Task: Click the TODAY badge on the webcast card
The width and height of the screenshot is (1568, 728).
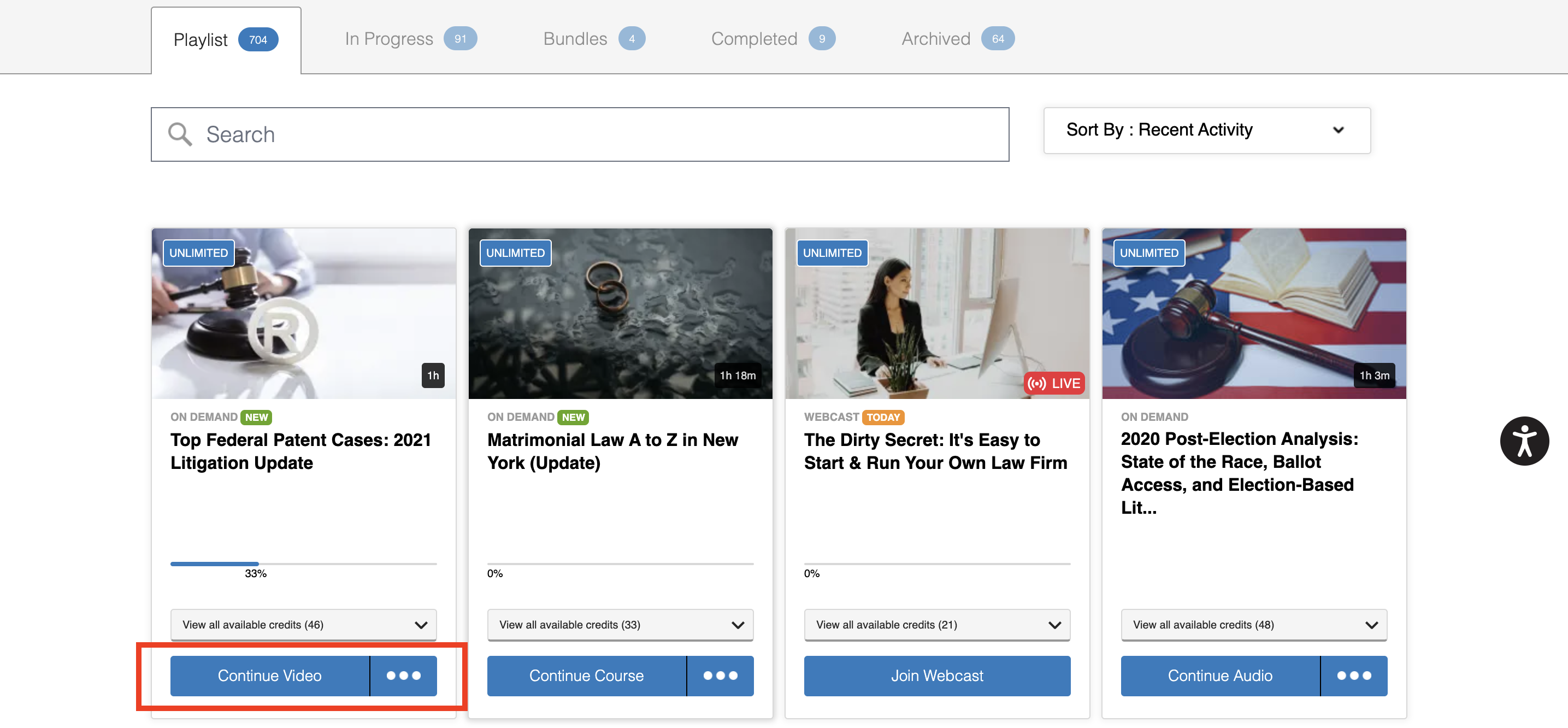Action: (x=882, y=417)
